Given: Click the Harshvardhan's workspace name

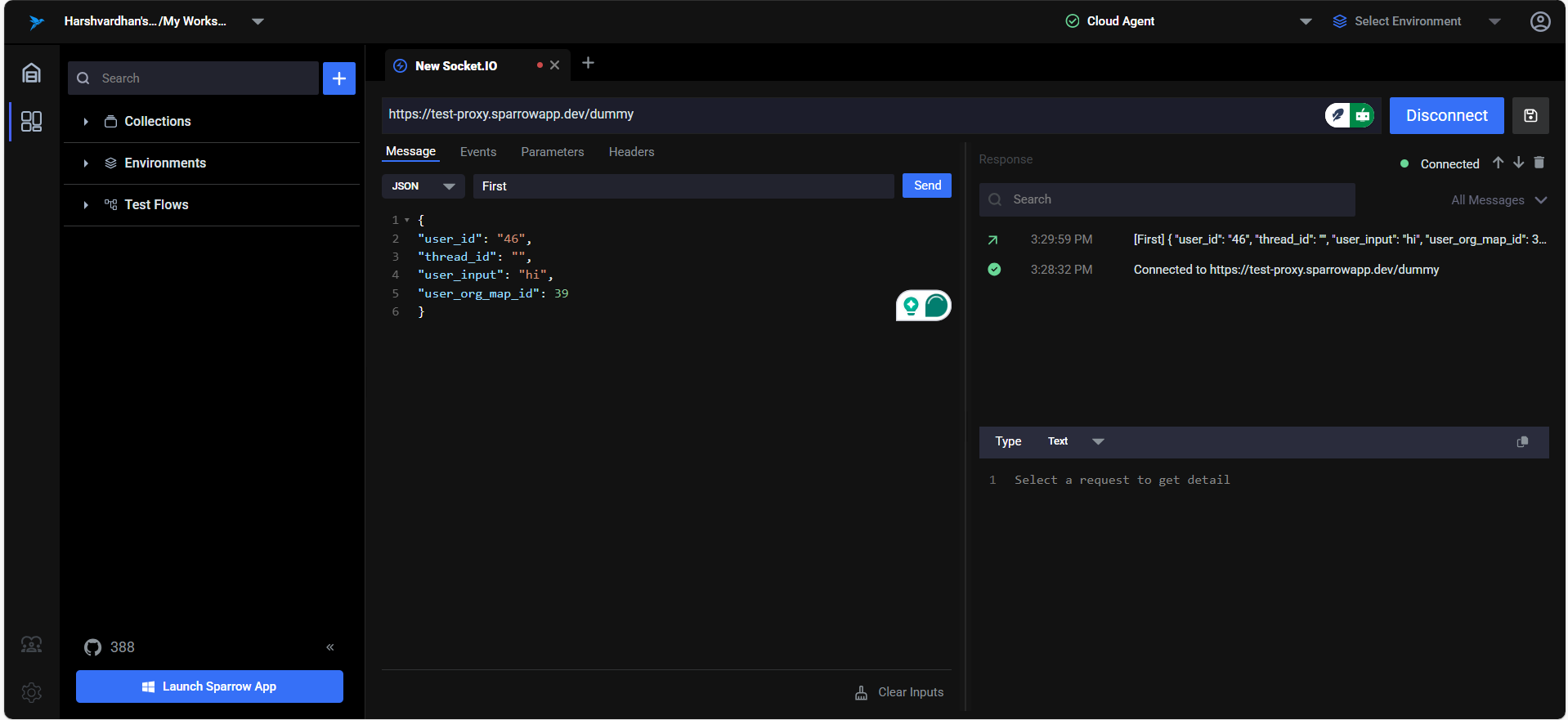Looking at the screenshot, I should coord(146,21).
